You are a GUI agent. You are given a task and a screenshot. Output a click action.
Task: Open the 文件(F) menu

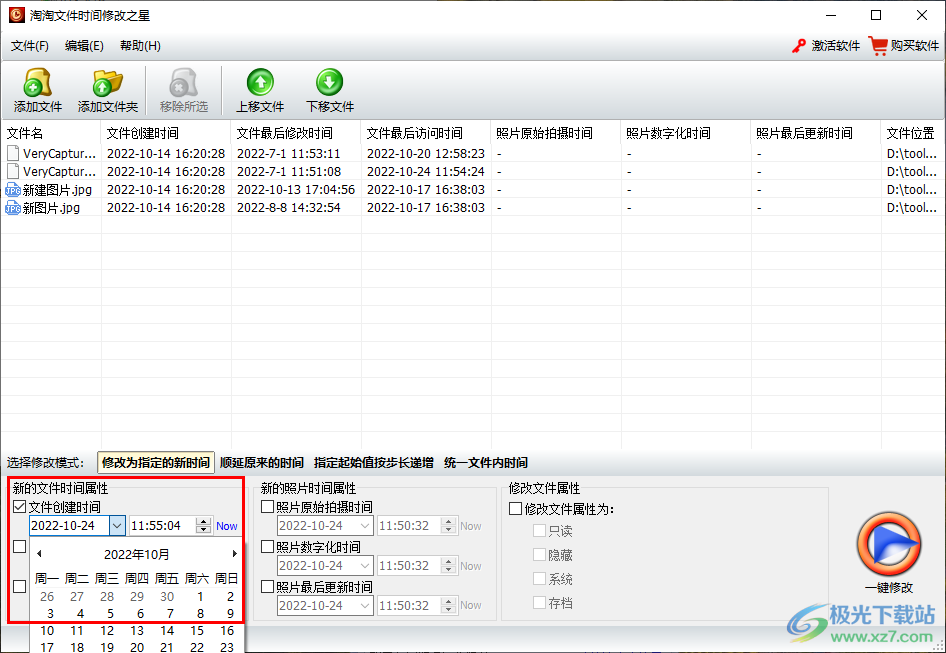click(x=30, y=46)
